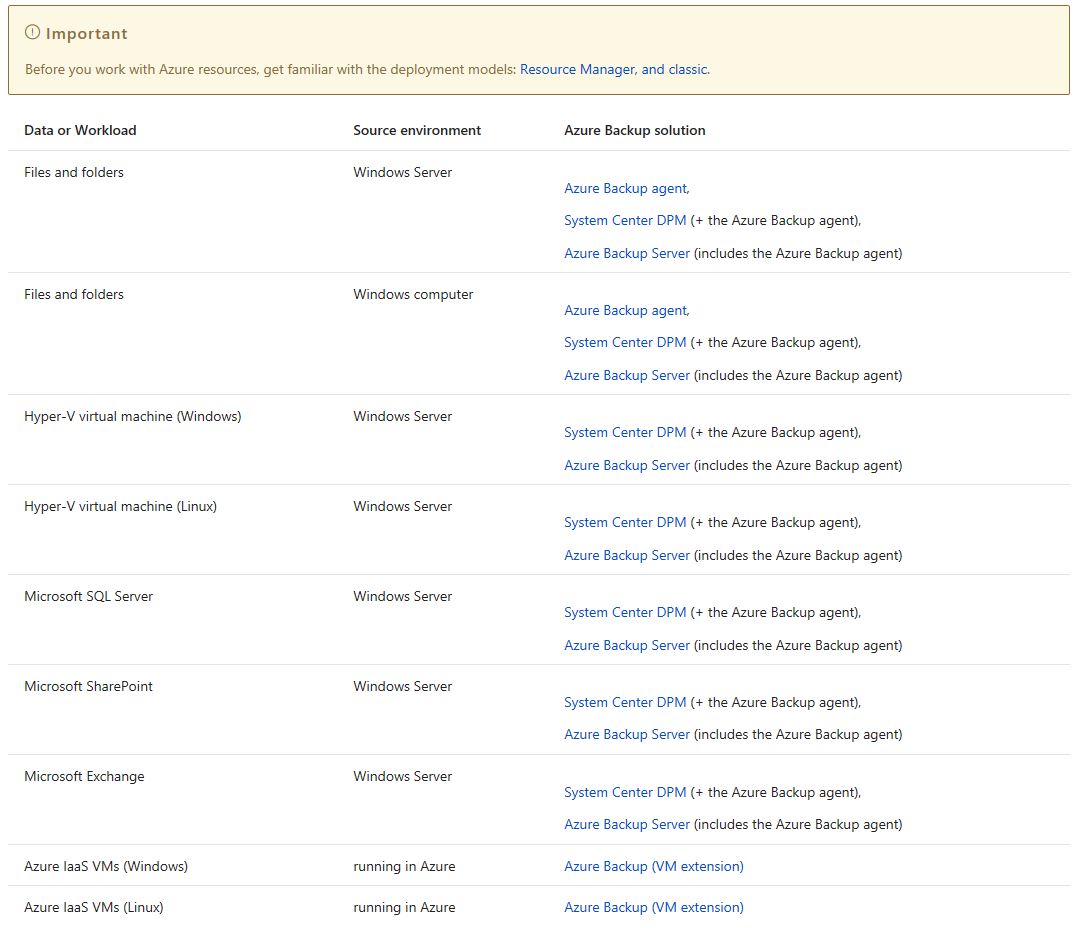Viewport: 1077px width, 941px height.
Task: Open Azure Backup Server link in Windows computer row
Action: point(626,376)
